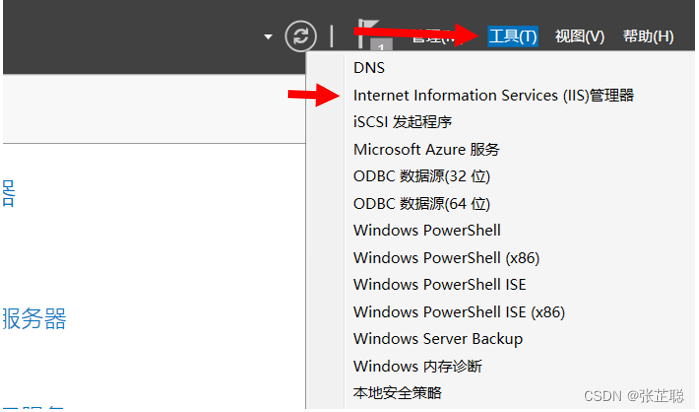Open the 帮助(H) menu
699x412 pixels.
point(648,36)
